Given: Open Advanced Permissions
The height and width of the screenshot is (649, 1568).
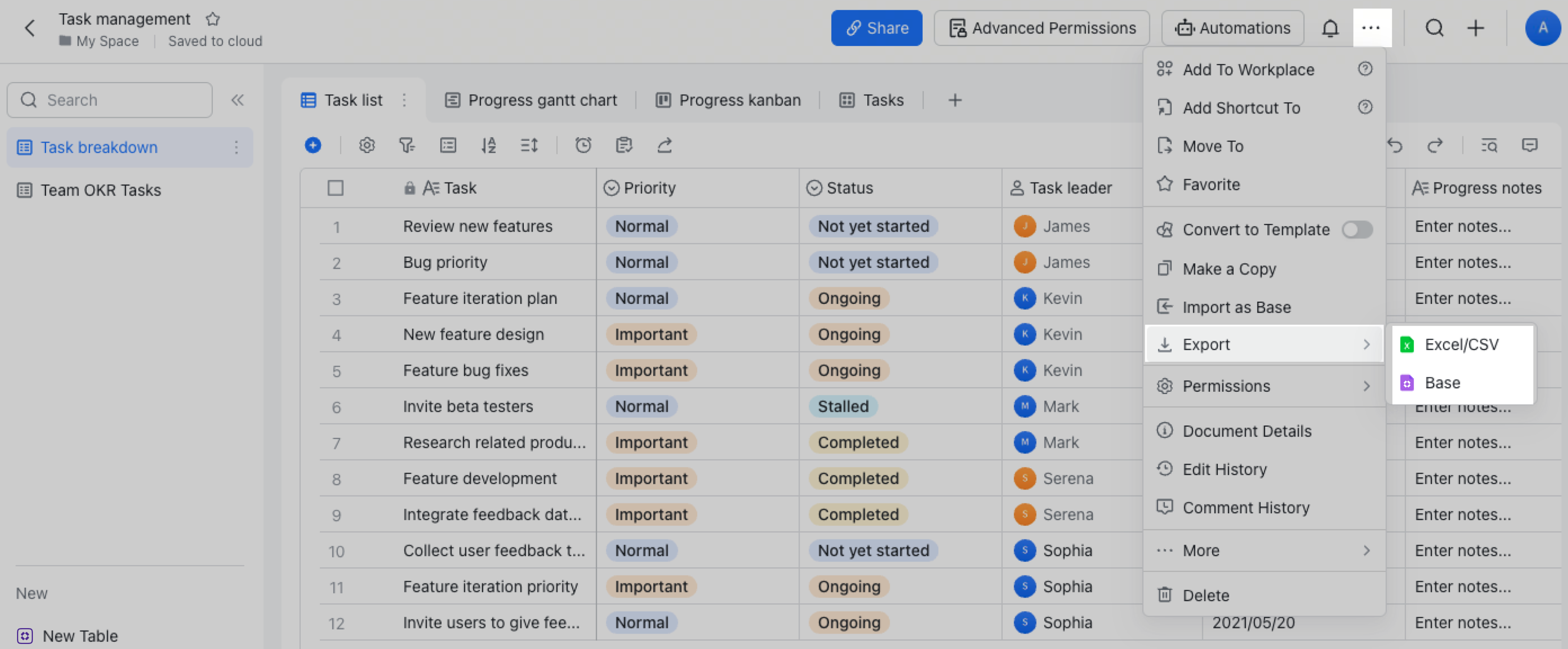Looking at the screenshot, I should pyautogui.click(x=1041, y=28).
